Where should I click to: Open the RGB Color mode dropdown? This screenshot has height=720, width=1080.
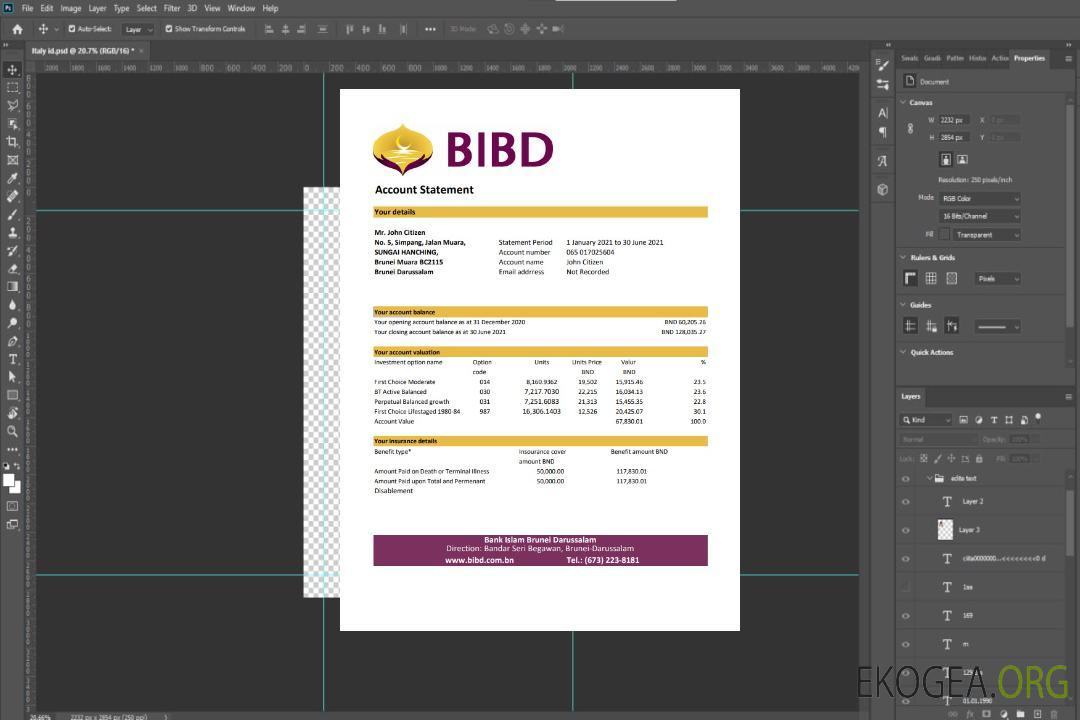(x=979, y=198)
